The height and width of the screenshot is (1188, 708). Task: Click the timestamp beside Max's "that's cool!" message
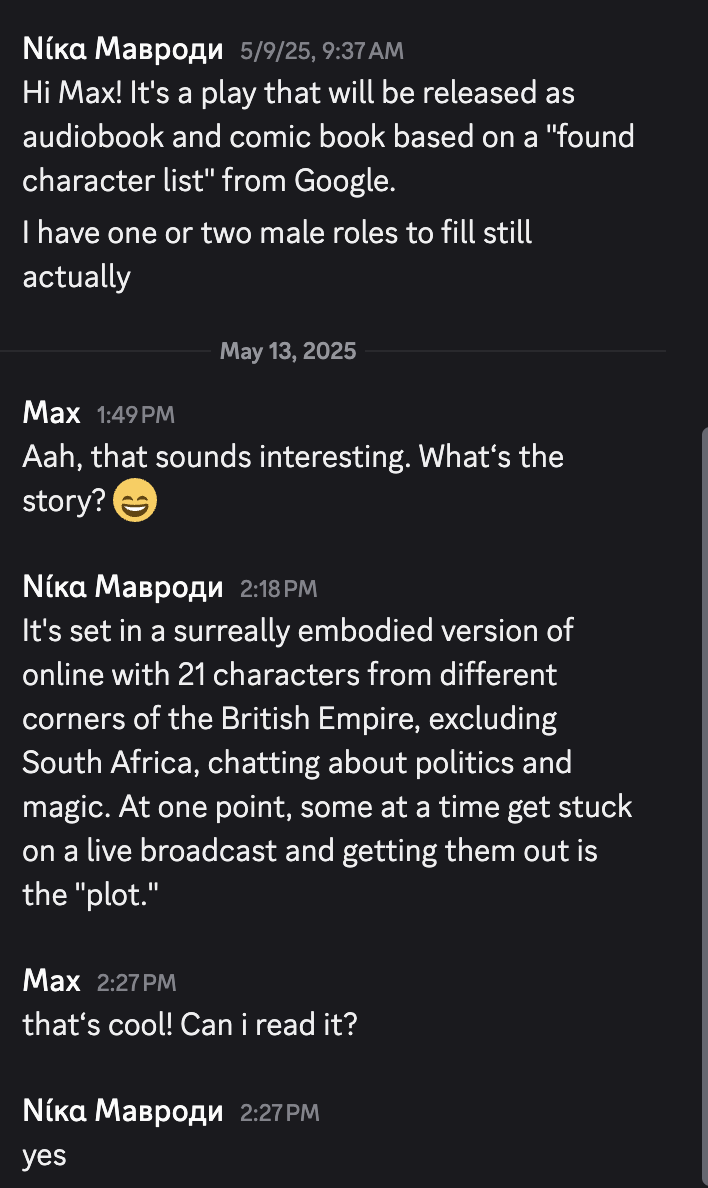click(x=136, y=983)
